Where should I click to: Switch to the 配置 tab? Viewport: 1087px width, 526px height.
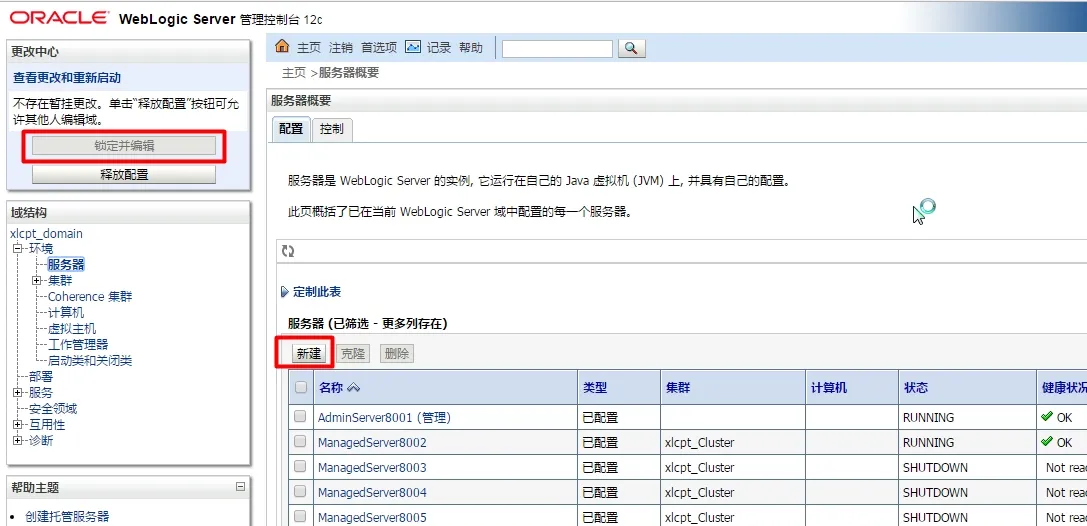[291, 129]
